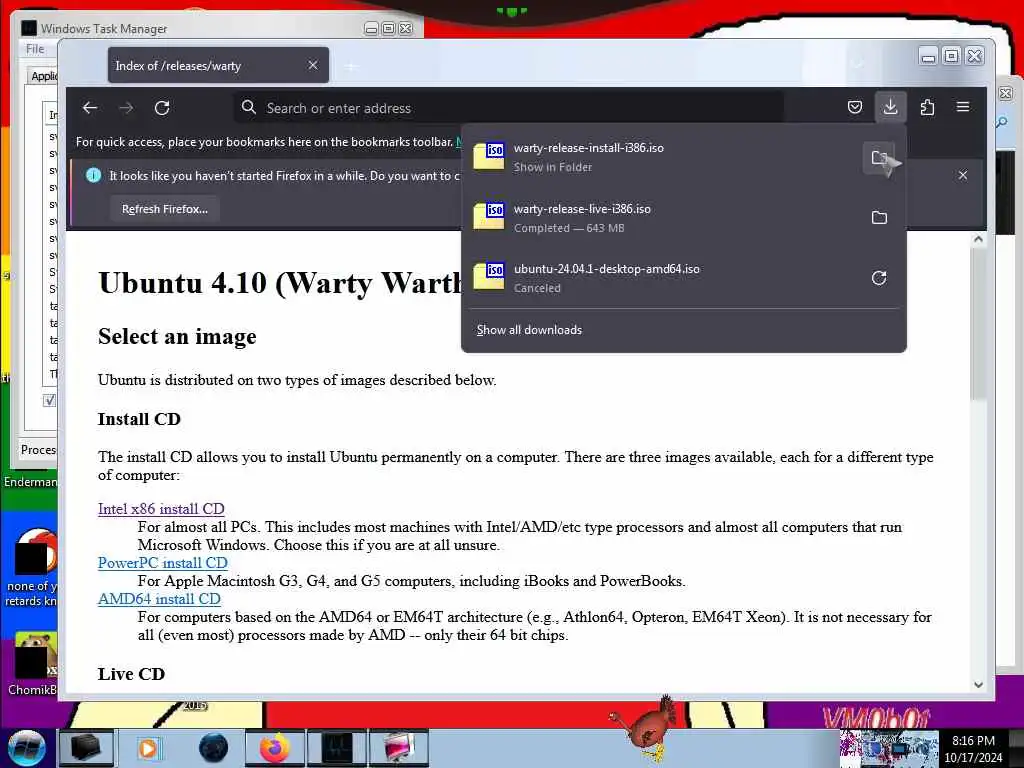Click Show all downloads
Screen dimensions: 1024x768
point(529,330)
